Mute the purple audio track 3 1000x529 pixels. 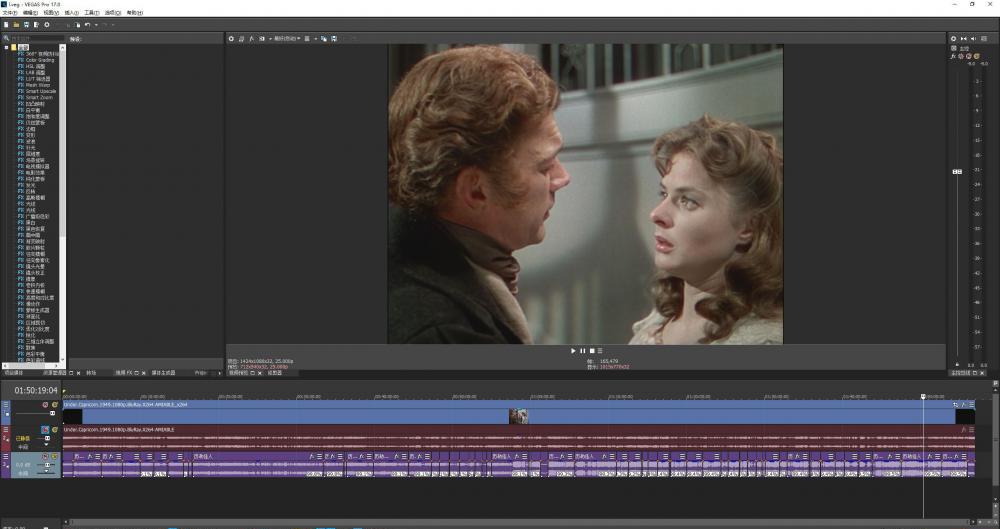[45, 457]
